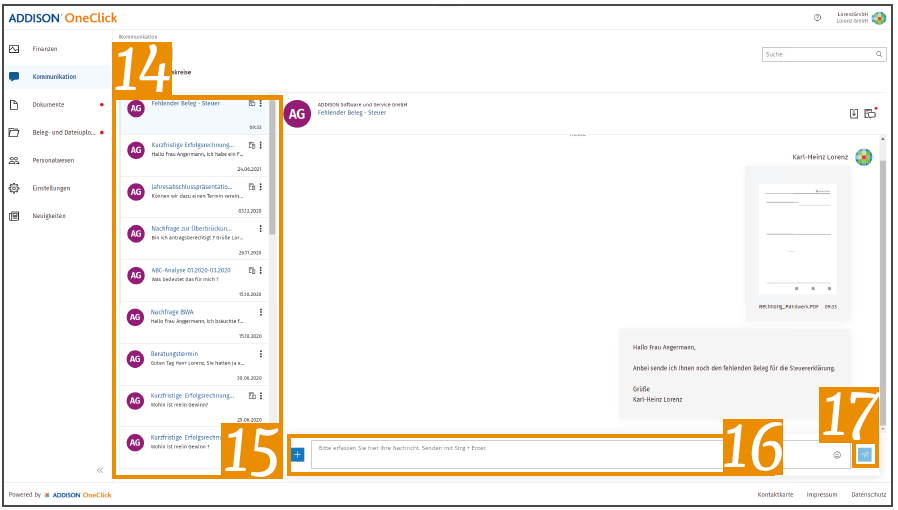Open more options for ABC-Analyse conversation
This screenshot has width=898, height=510.
261,271
